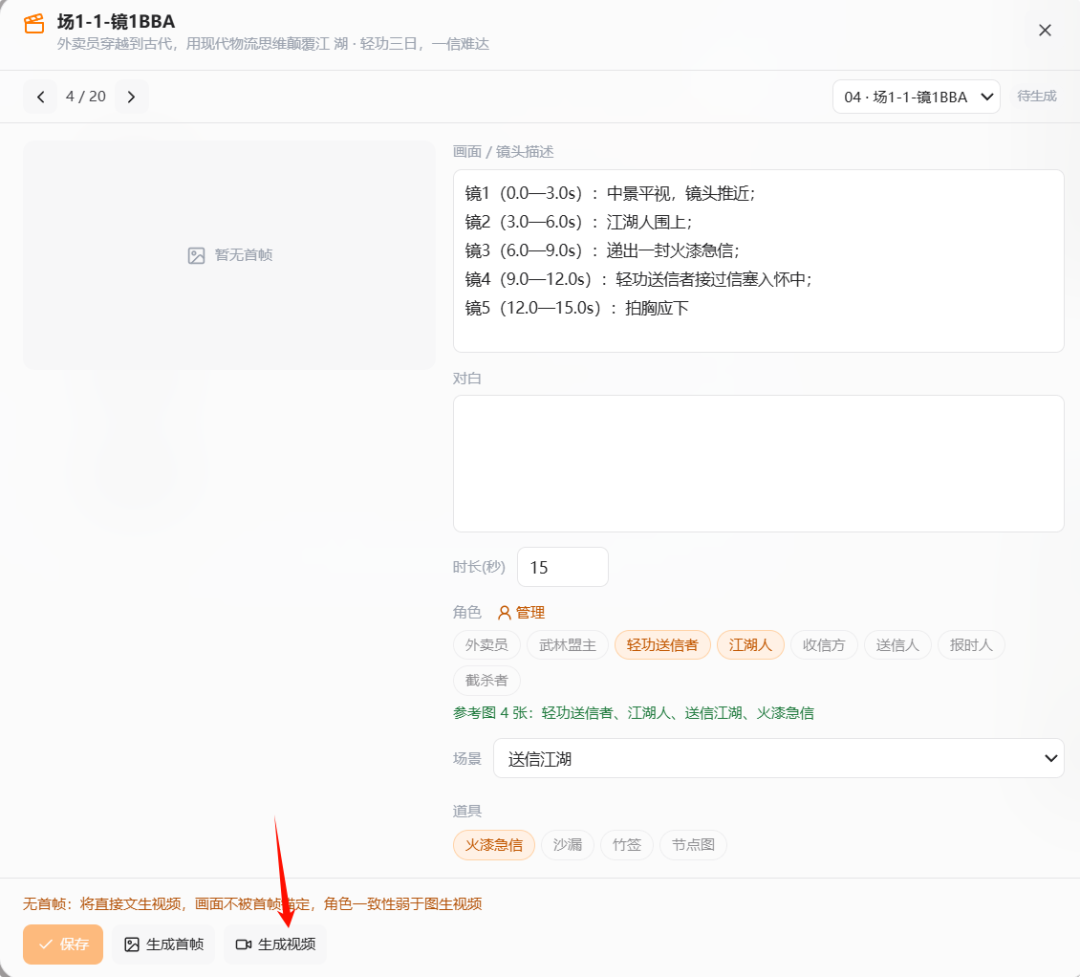The width and height of the screenshot is (1080, 977).
Task: Deselect the 轻功送信者 role tag
Action: (x=663, y=646)
